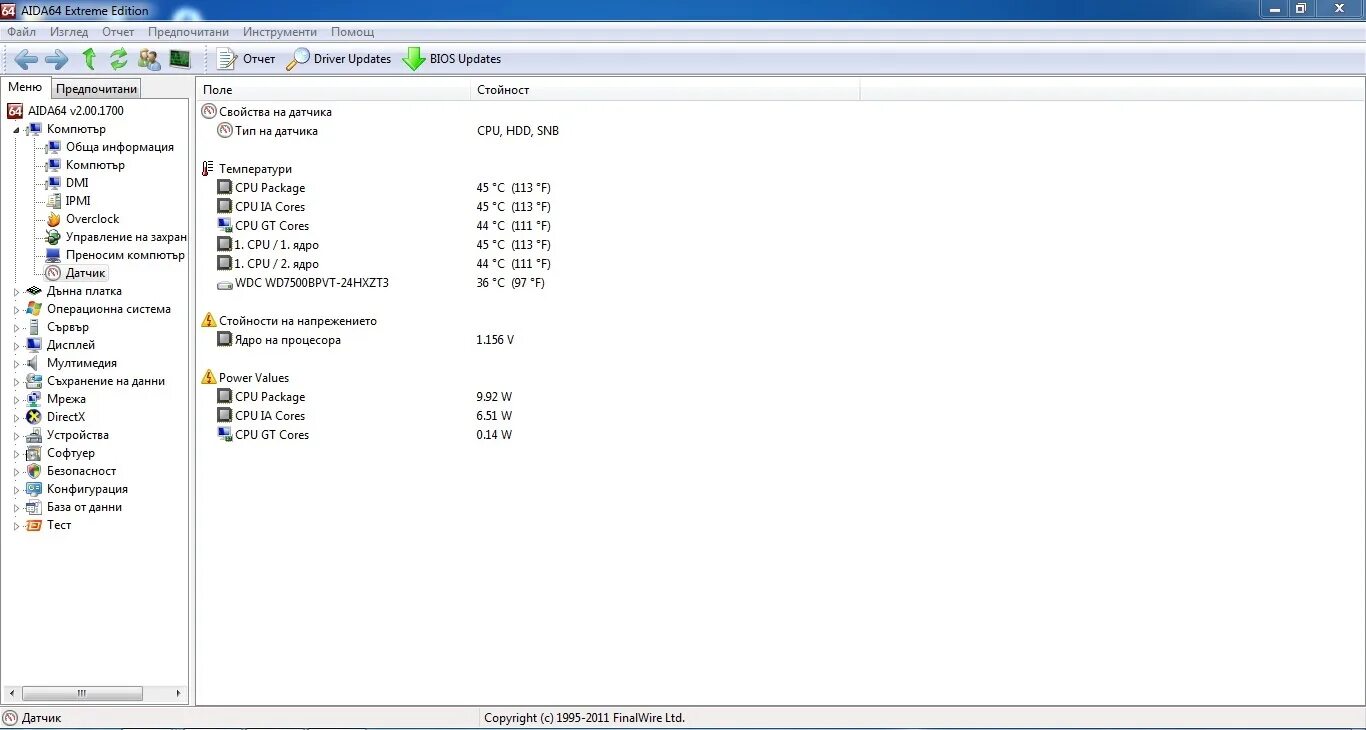This screenshot has height=730, width=1366.
Task: Click the Мрежа network icon
Action: [34, 399]
